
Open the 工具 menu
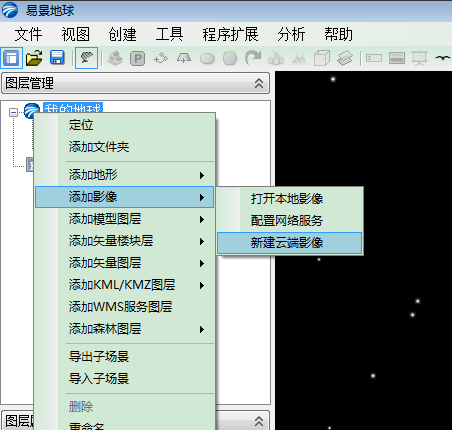[x=169, y=34]
